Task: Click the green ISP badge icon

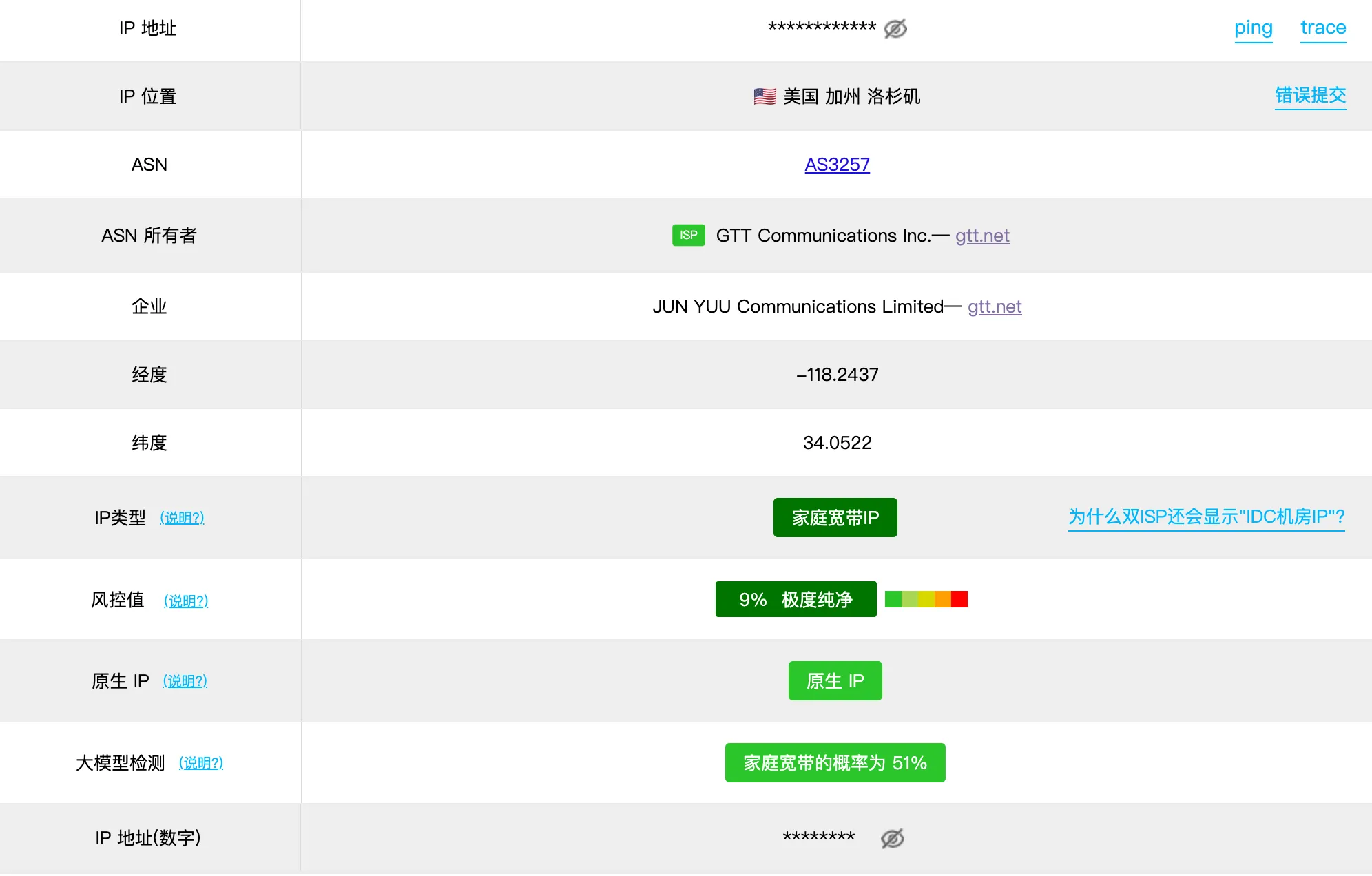Action: coord(688,236)
